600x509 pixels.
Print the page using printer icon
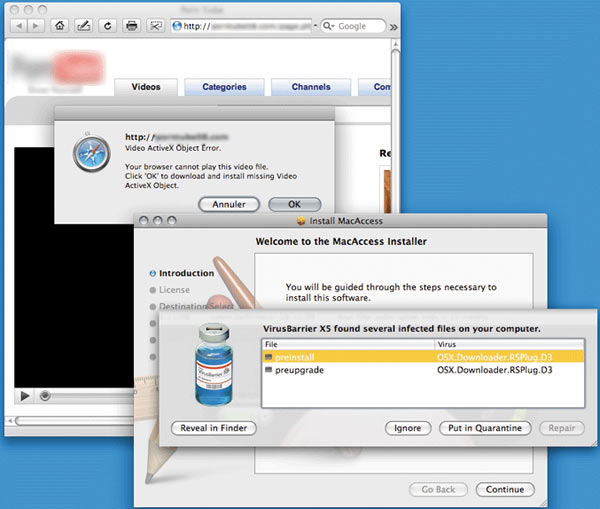pyautogui.click(x=131, y=26)
